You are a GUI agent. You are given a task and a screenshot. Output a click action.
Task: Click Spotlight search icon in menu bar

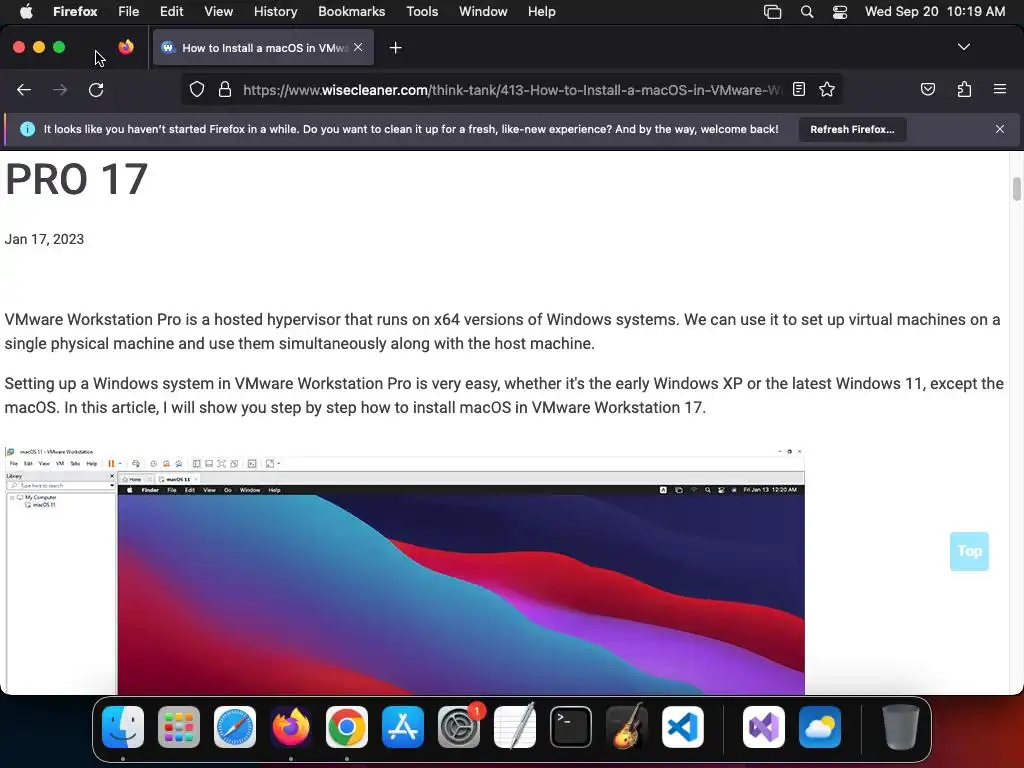[807, 11]
